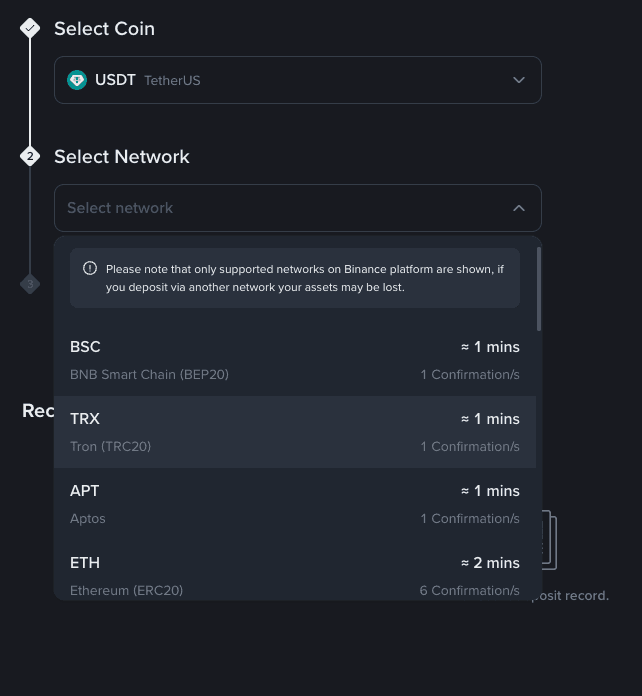Click the 6 Confirmation/s label for ETH
The image size is (642, 696).
pyautogui.click(x=469, y=590)
